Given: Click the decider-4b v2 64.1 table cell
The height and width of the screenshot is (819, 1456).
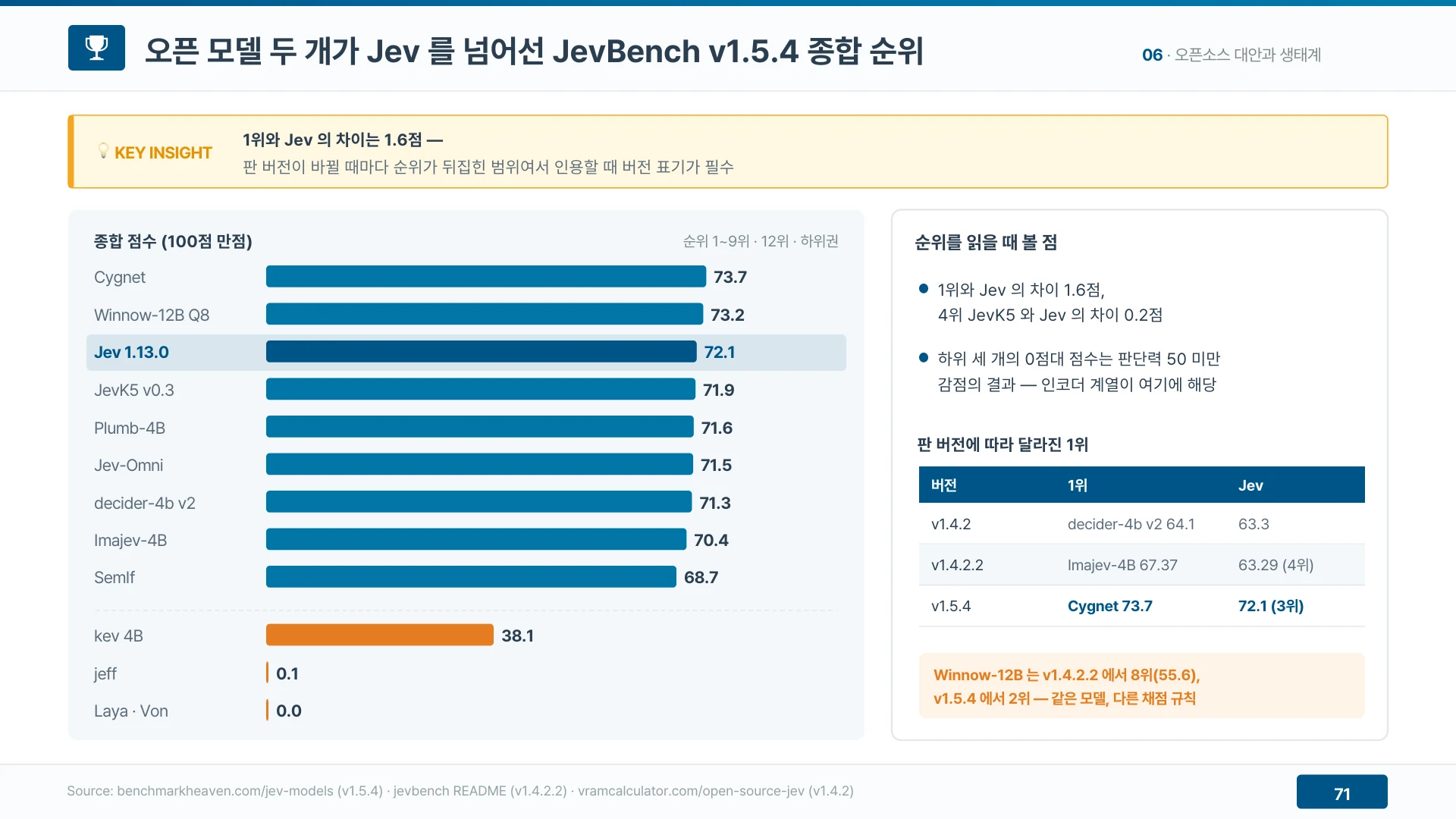Looking at the screenshot, I should pos(1131,524).
